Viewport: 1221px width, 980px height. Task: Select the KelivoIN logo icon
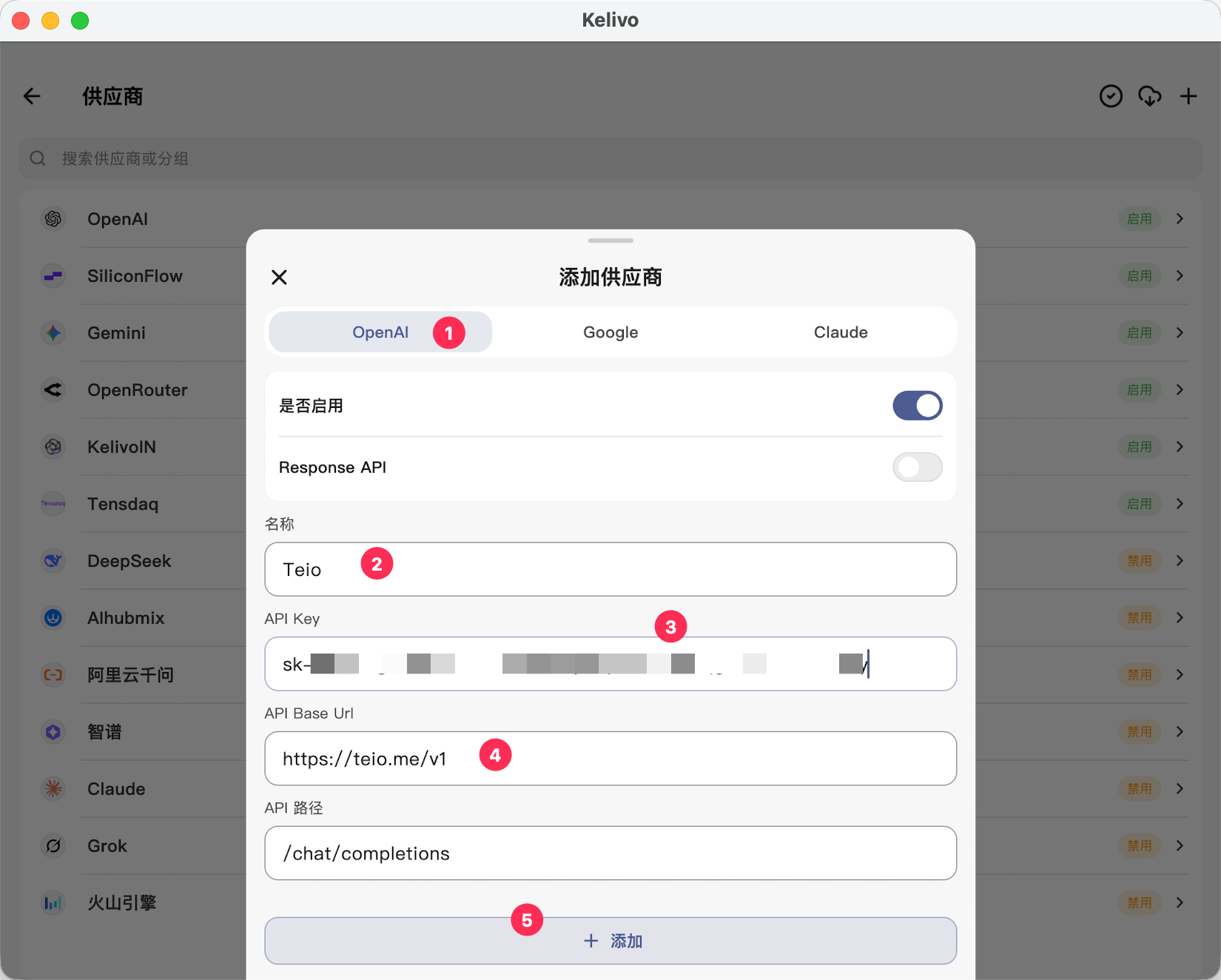tap(53, 447)
